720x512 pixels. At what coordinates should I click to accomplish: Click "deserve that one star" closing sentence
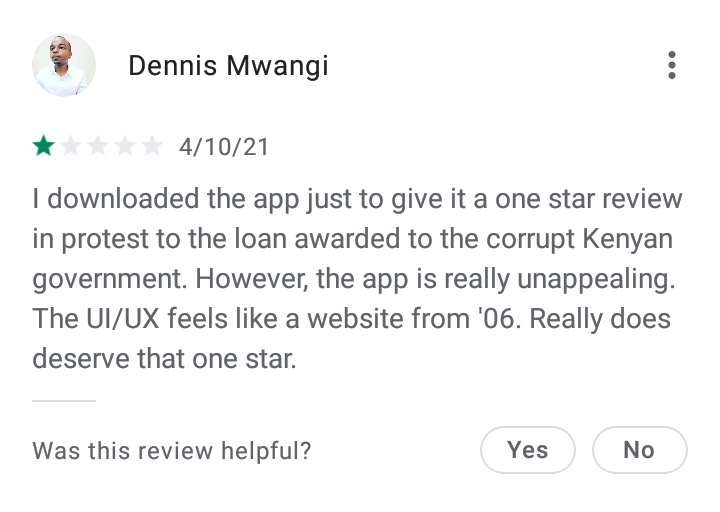click(164, 359)
